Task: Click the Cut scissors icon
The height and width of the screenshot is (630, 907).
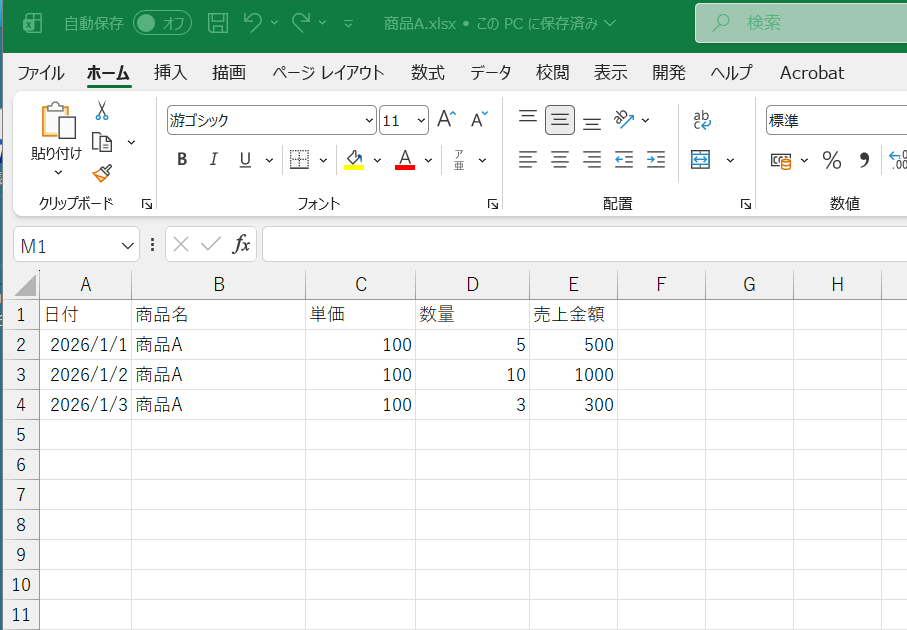Action: click(101, 111)
